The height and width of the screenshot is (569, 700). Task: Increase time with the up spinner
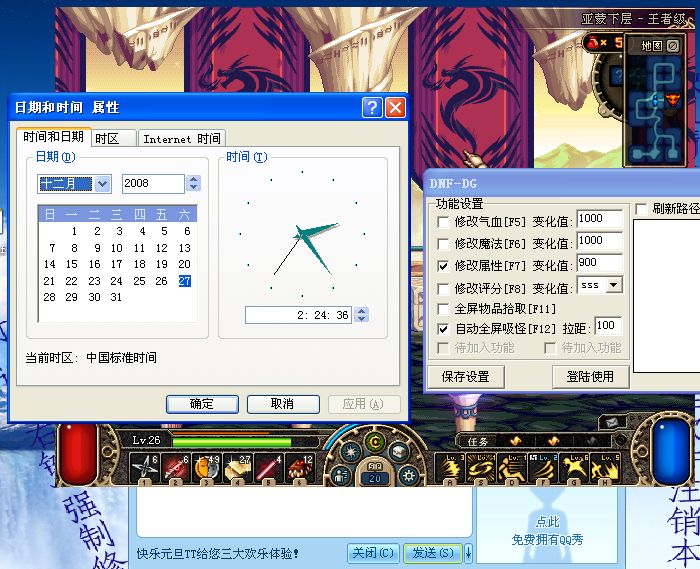tap(362, 311)
